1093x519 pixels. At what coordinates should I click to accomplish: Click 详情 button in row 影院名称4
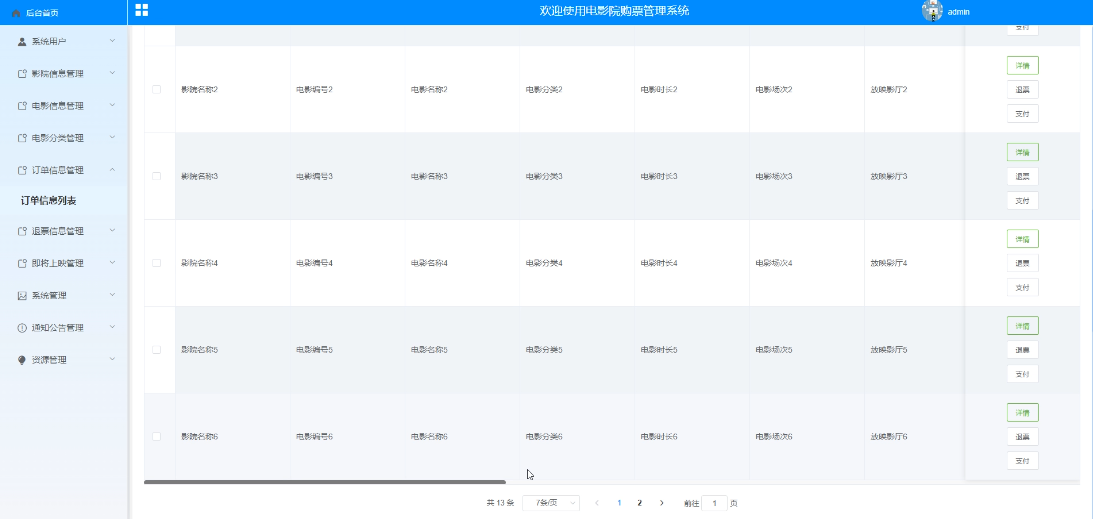[1023, 239]
